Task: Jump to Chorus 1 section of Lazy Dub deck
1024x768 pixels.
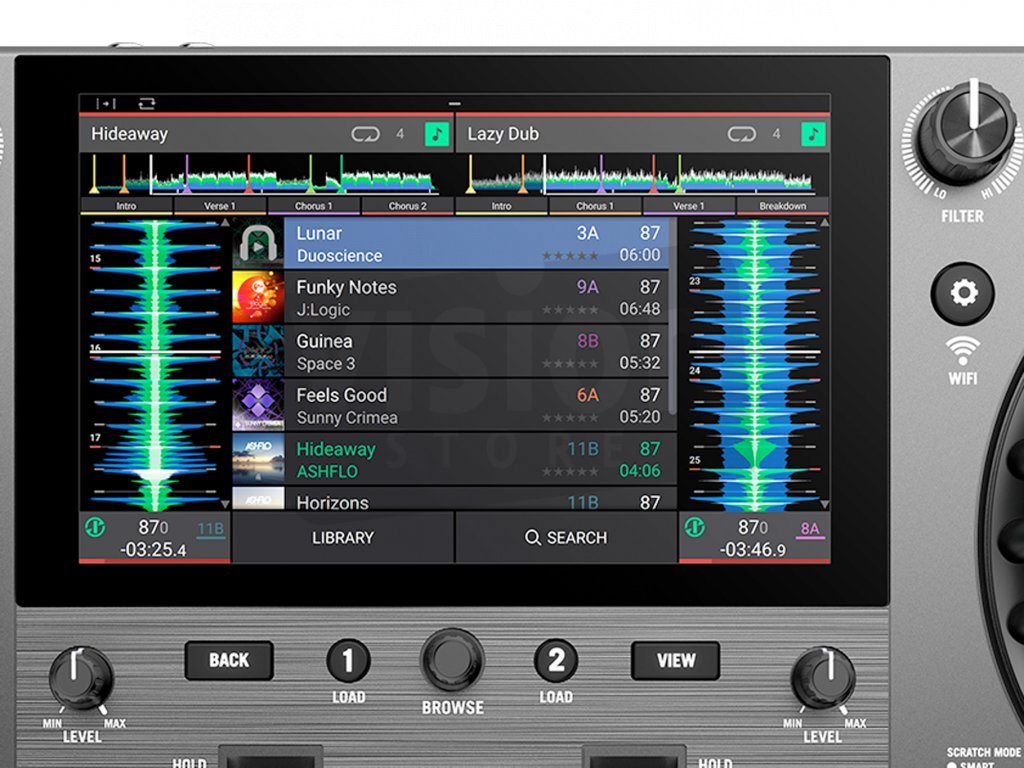Action: (x=595, y=206)
